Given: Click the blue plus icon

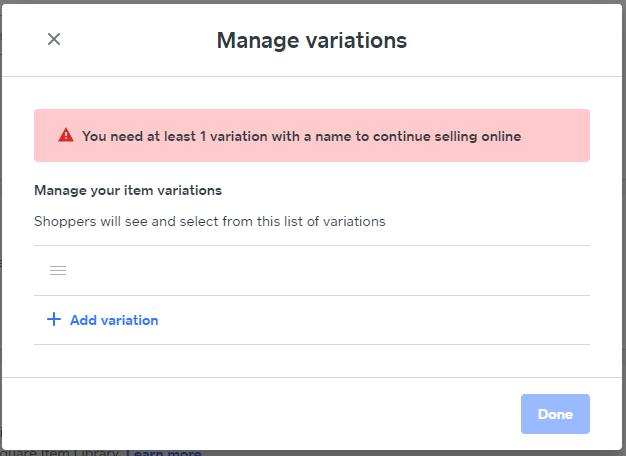Looking at the screenshot, I should pyautogui.click(x=54, y=320).
